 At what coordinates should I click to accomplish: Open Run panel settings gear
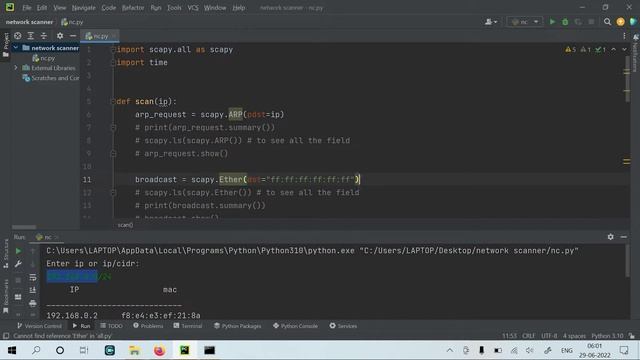point(611,237)
